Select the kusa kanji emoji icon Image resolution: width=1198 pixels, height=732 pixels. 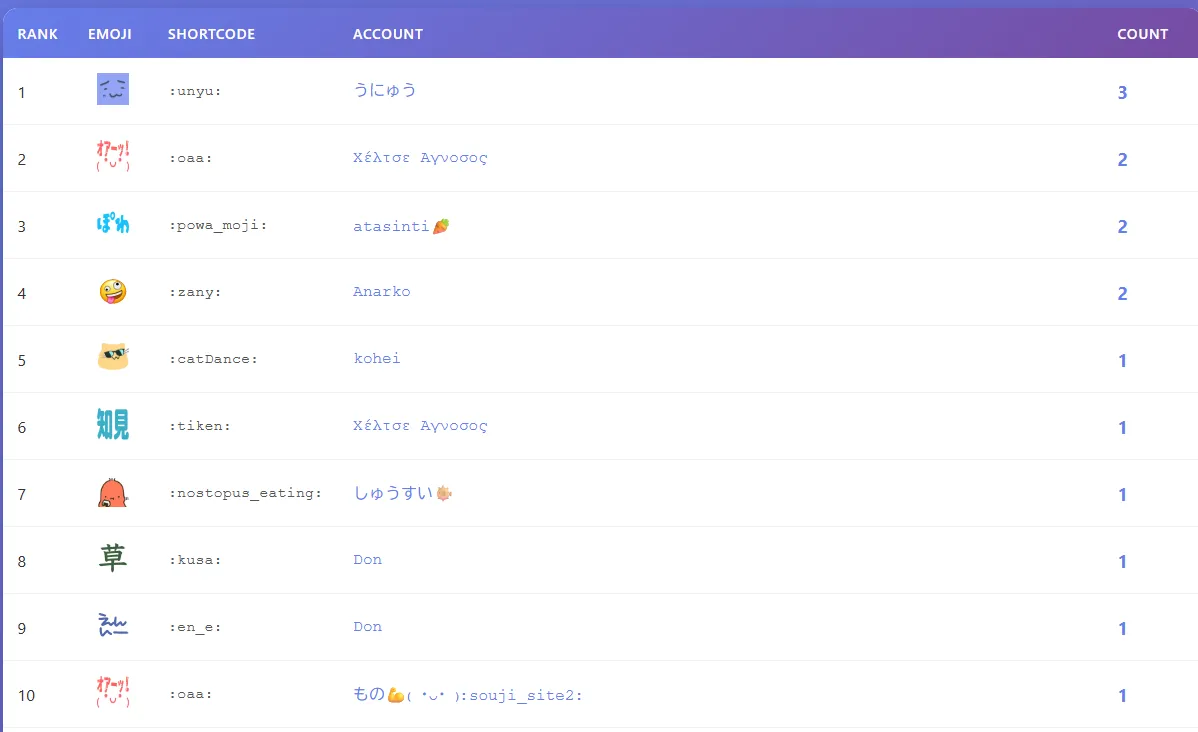[x=113, y=559]
